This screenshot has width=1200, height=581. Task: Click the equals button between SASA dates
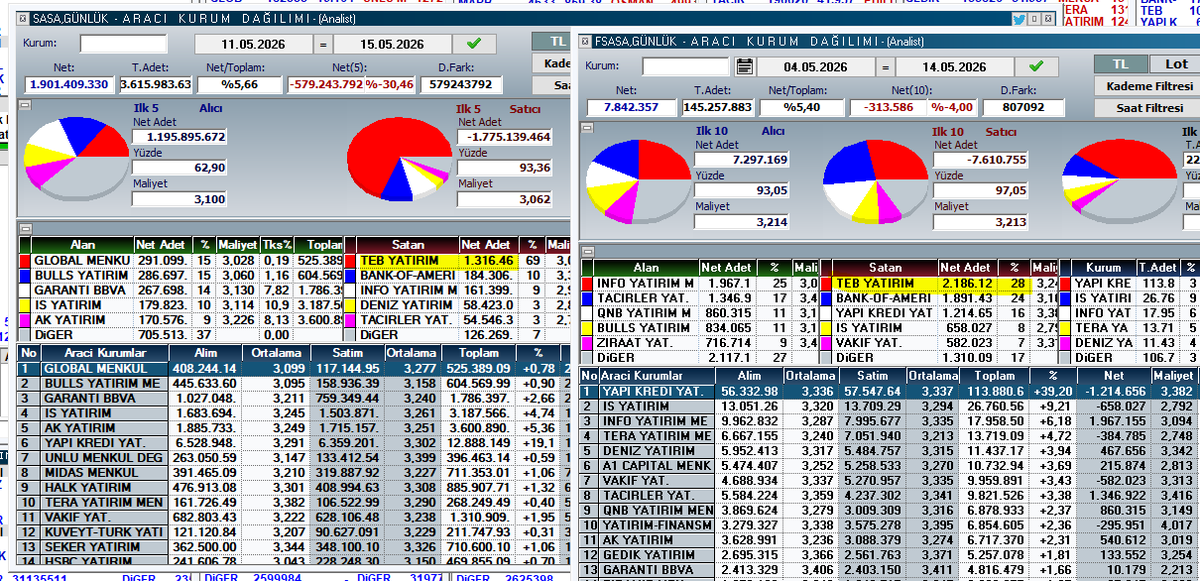322,44
